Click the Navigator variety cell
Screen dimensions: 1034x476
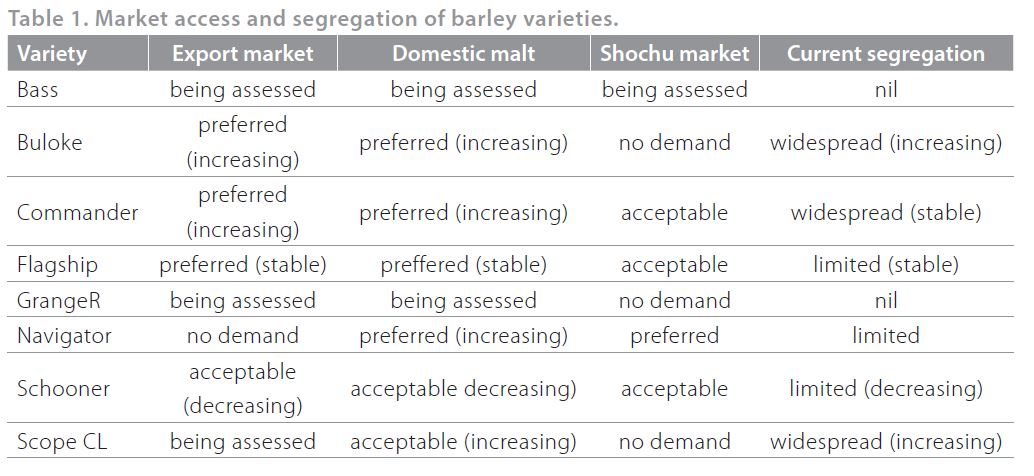coord(64,335)
